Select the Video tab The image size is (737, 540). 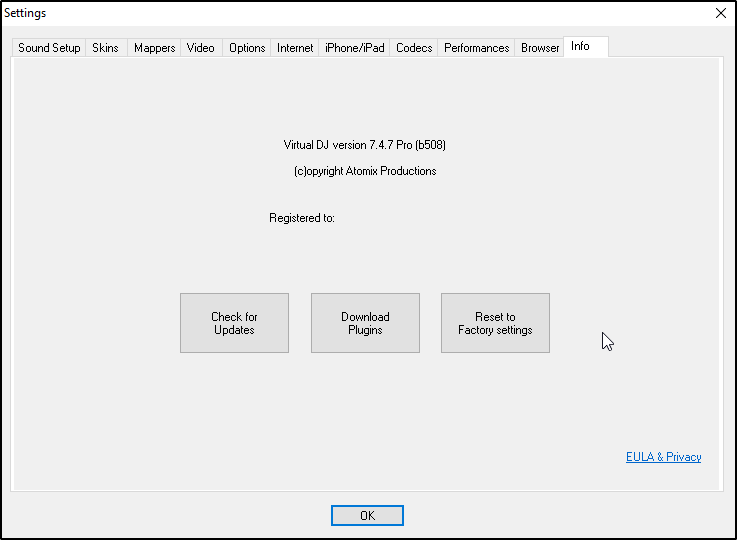tap(200, 48)
